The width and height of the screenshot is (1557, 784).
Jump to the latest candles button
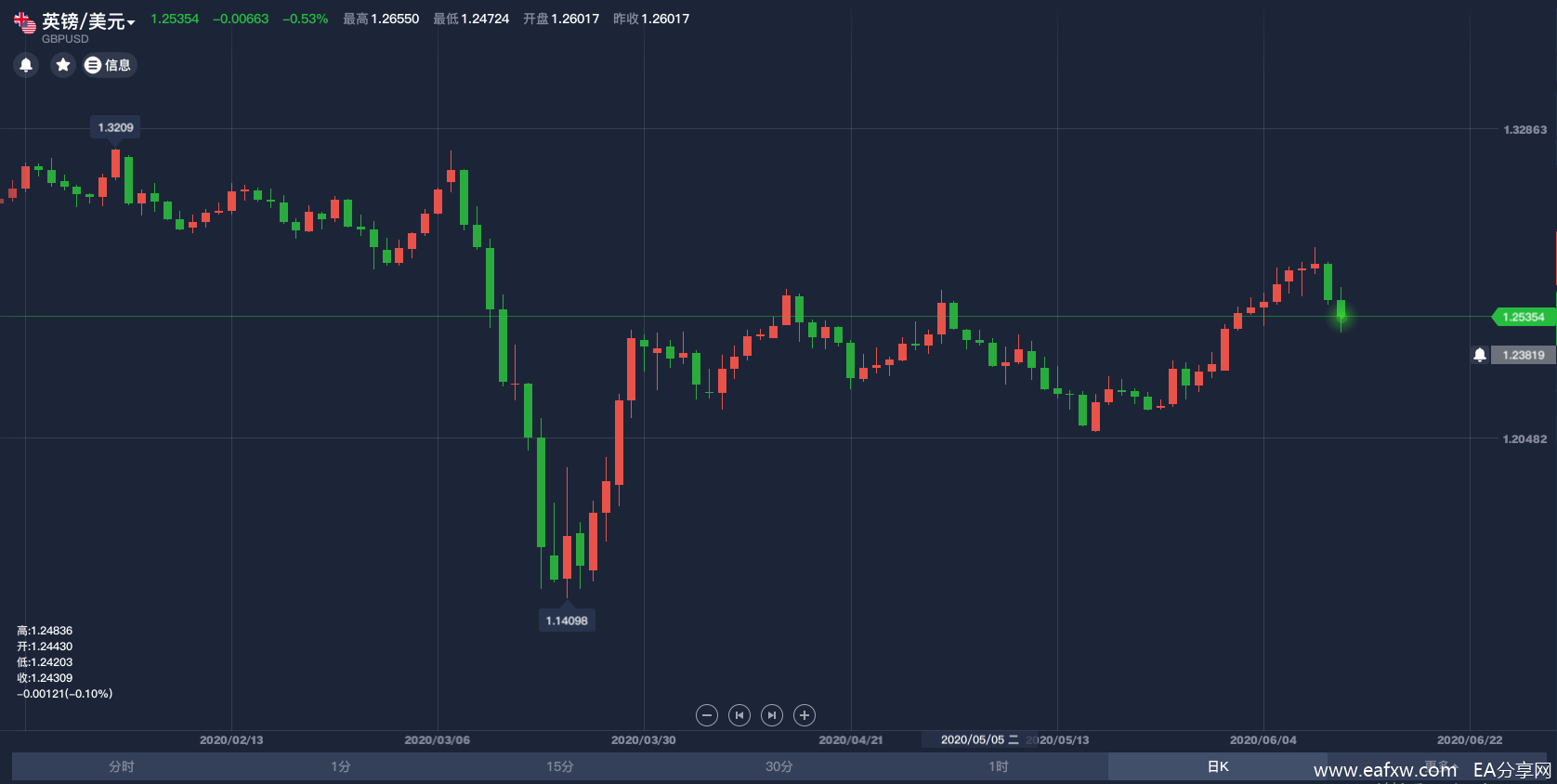(x=772, y=715)
